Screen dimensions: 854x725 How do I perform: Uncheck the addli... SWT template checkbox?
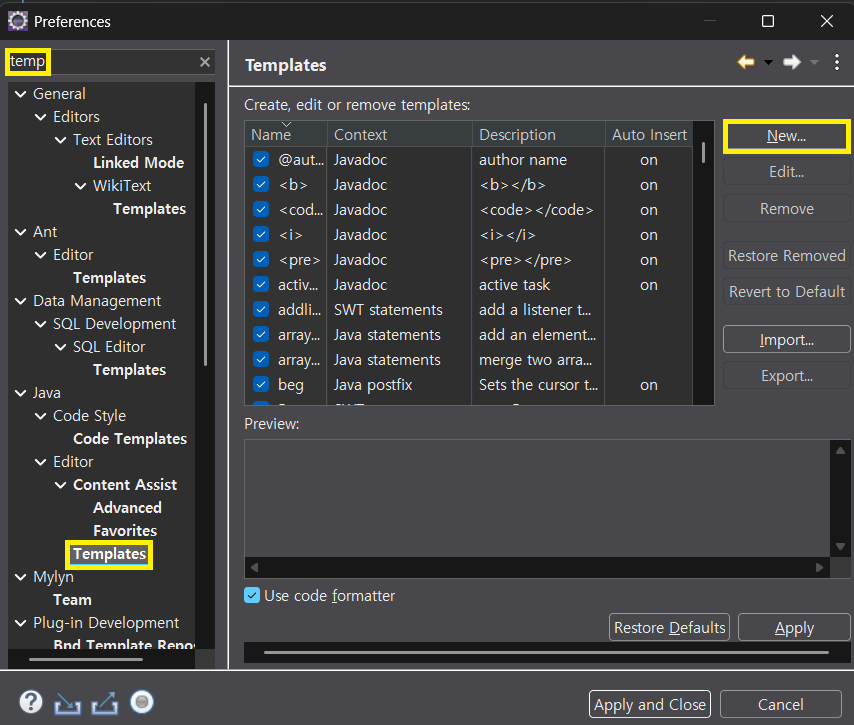(261, 310)
